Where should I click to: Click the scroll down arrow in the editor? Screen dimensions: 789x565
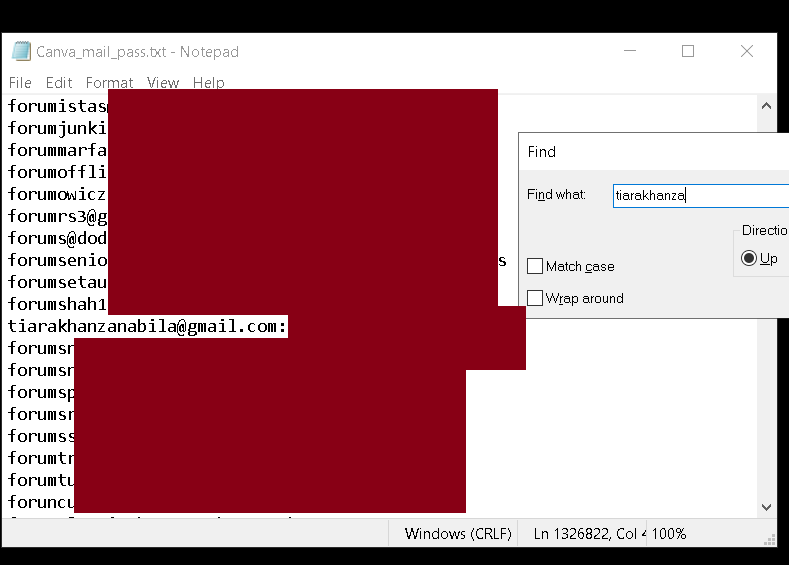(x=766, y=507)
